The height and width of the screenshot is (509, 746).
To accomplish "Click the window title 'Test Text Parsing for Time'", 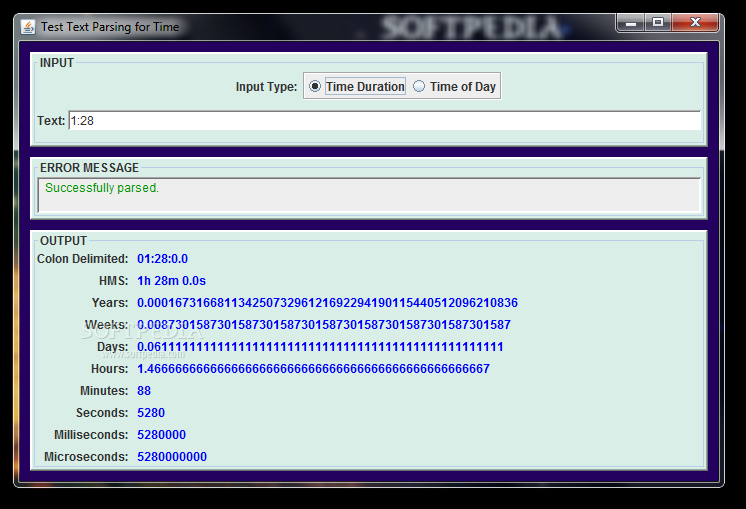I will click(110, 27).
